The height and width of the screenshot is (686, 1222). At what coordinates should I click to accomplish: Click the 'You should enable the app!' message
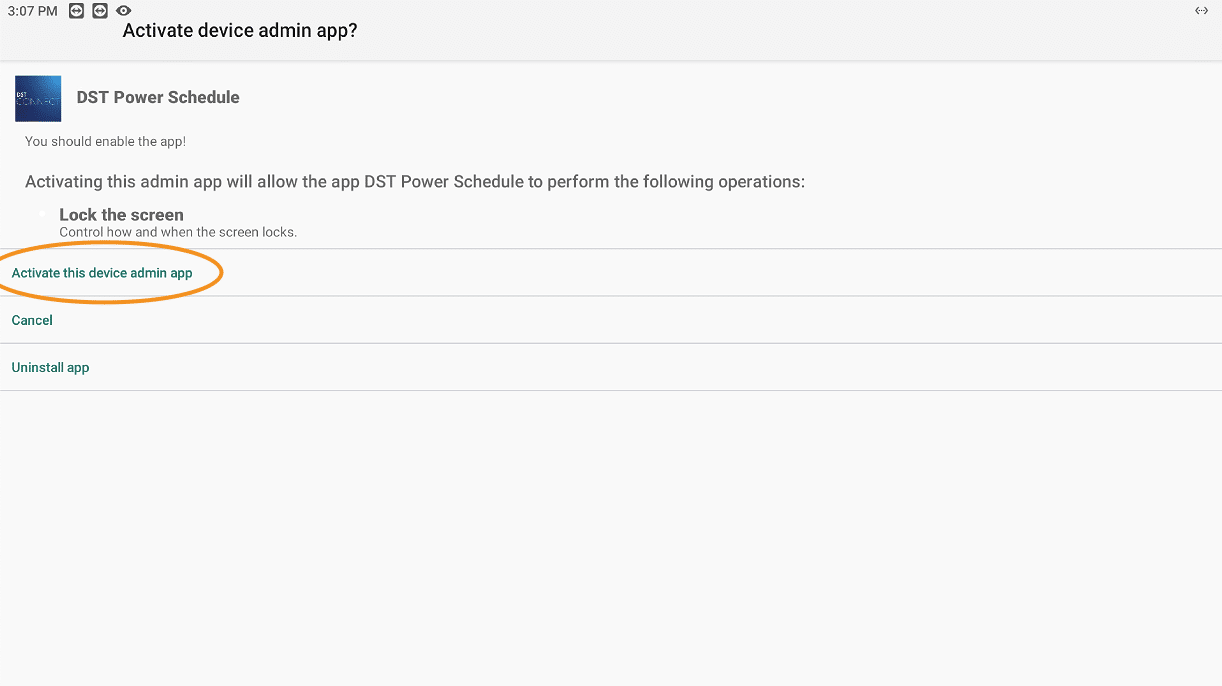[x=105, y=142]
